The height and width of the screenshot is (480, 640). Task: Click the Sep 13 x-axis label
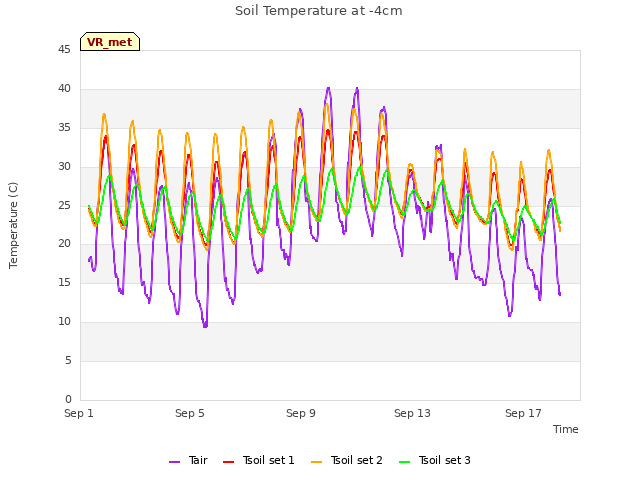(412, 413)
